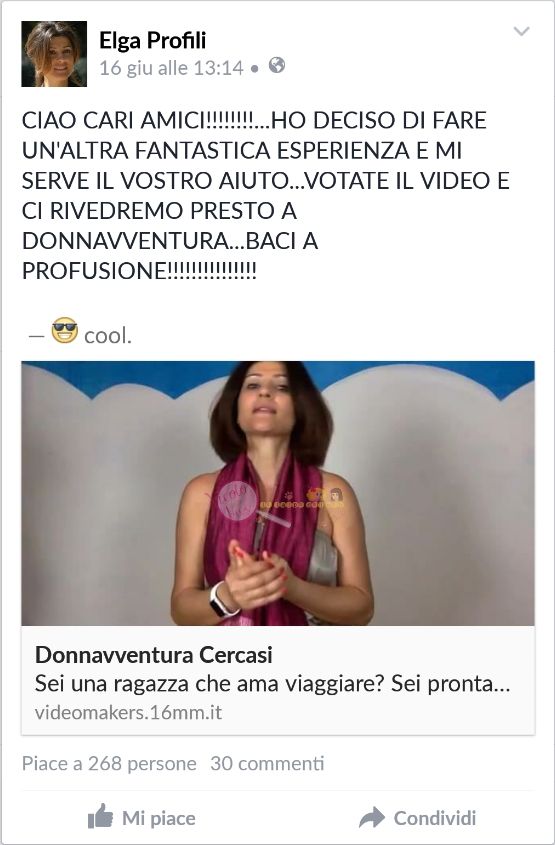555x845 pixels.
Task: Select the Condividi button label
Action: [x=435, y=818]
